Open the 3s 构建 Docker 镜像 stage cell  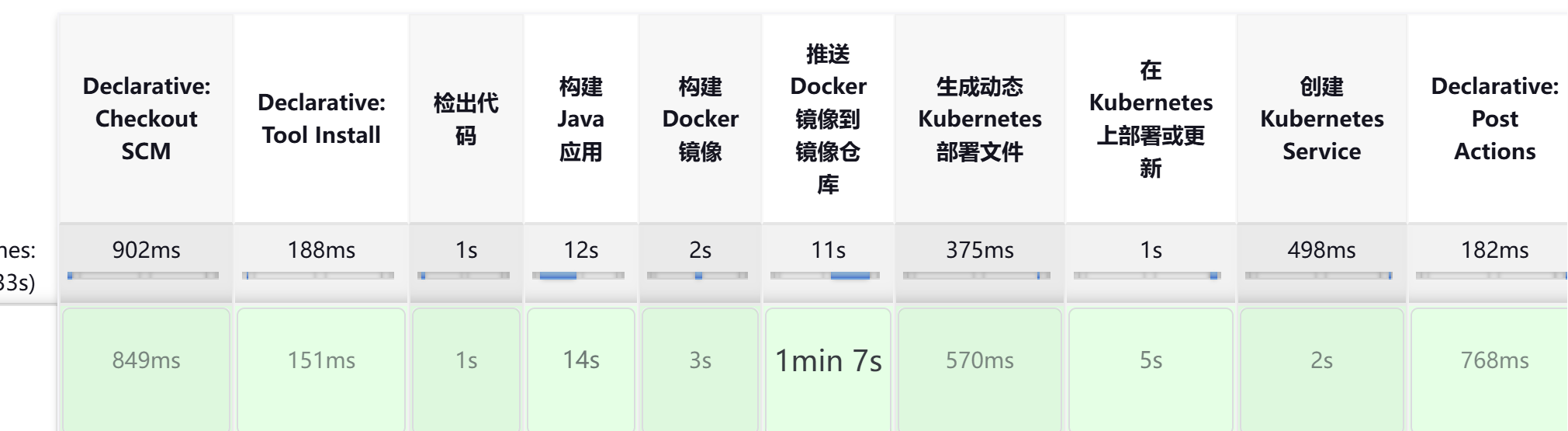700,361
